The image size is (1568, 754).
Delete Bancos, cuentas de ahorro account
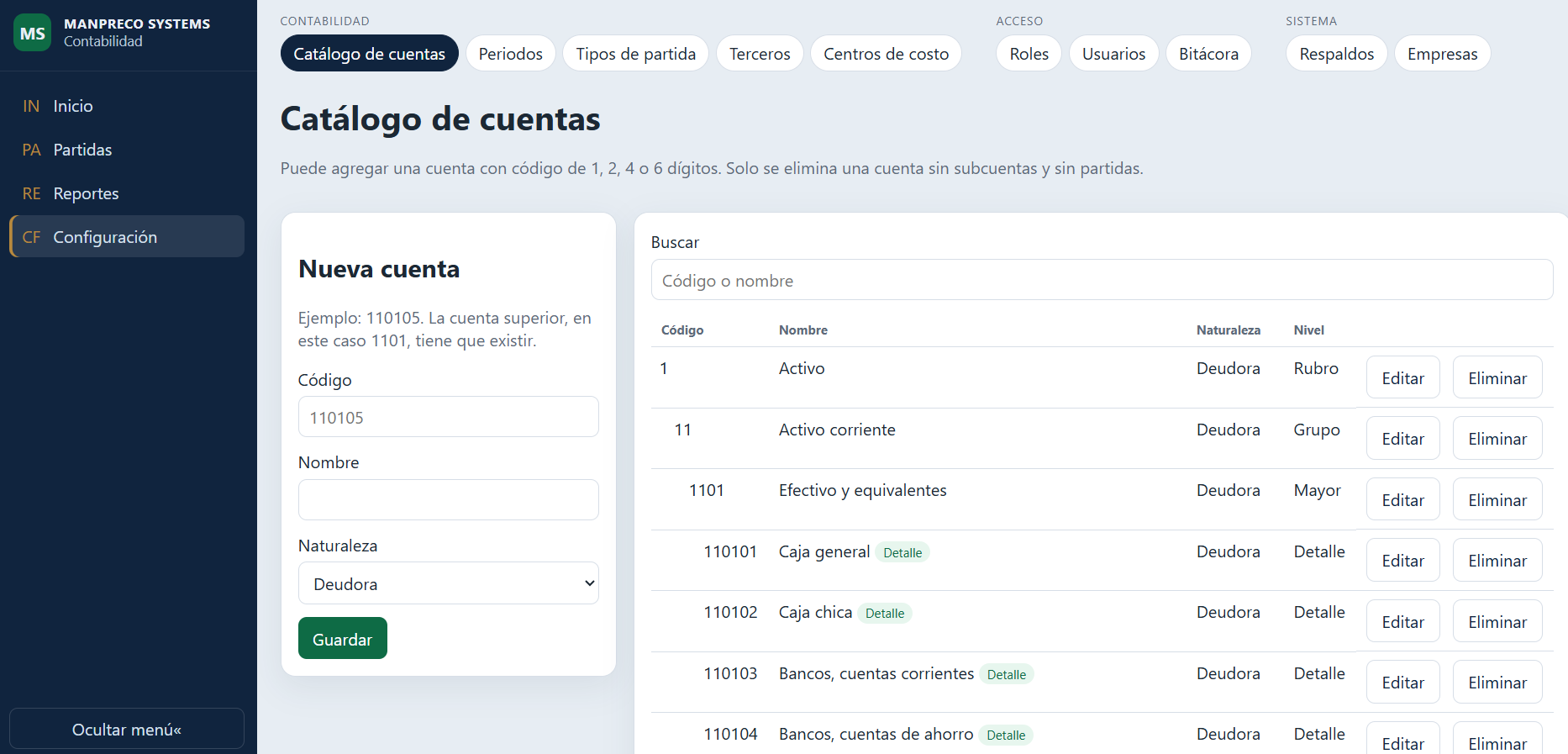coord(1497,739)
